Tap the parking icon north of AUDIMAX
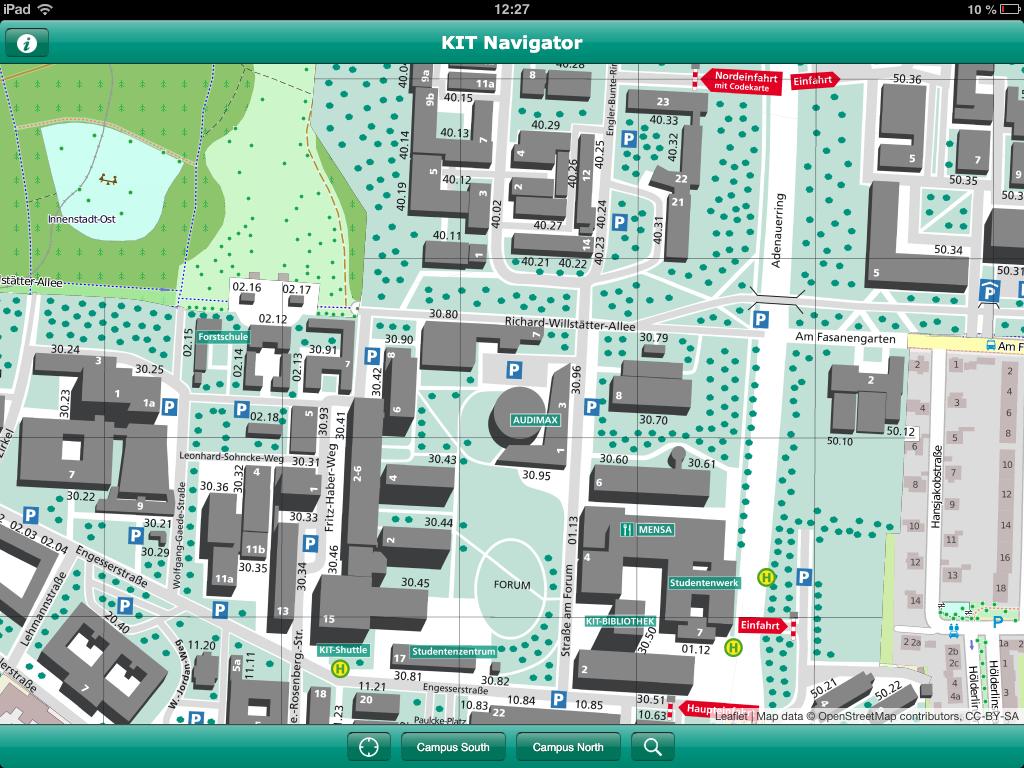Image resolution: width=1024 pixels, height=768 pixels. (514, 370)
